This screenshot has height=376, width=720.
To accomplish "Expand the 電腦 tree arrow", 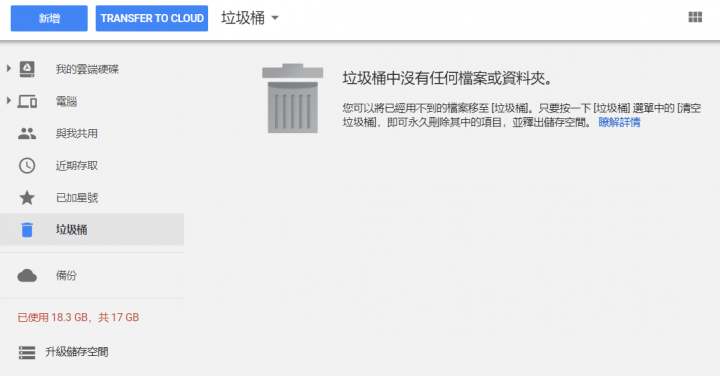I will click(8, 101).
